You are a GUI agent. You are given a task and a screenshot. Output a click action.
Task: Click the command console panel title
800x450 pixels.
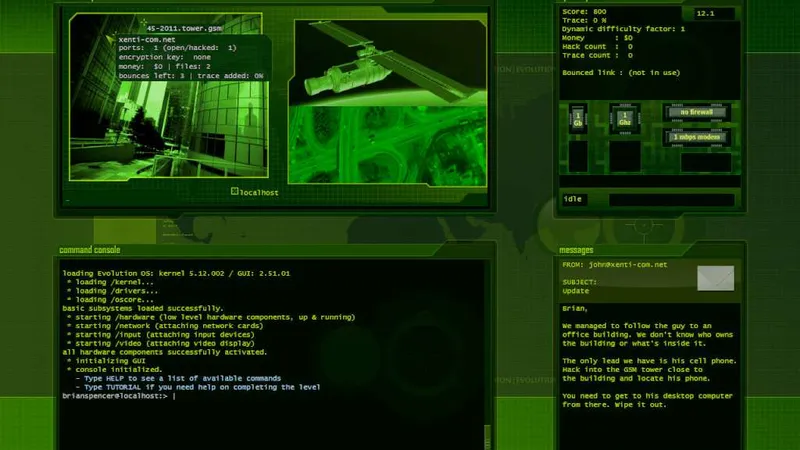90,250
